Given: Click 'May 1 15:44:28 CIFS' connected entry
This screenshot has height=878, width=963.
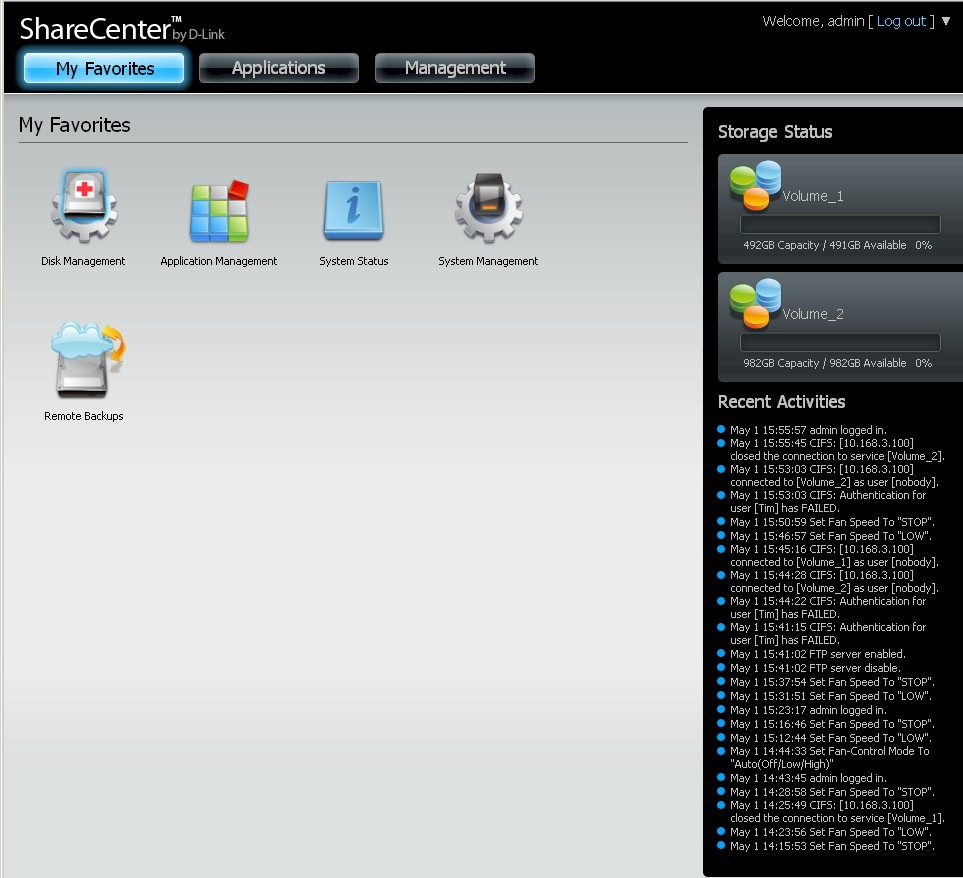Looking at the screenshot, I should pyautogui.click(x=834, y=581).
